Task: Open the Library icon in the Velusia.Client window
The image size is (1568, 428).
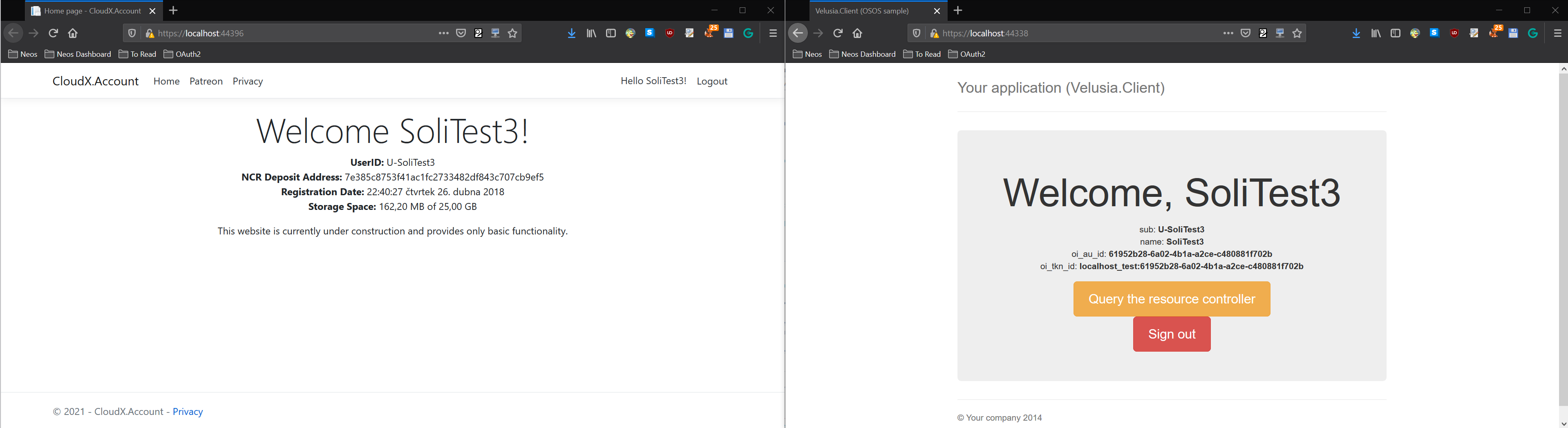Action: 1376,33
